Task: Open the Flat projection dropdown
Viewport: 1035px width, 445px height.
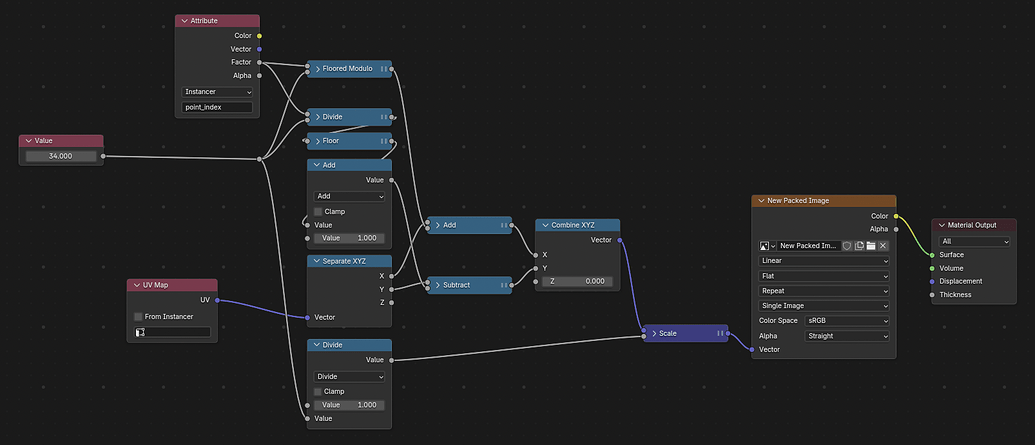Action: 824,276
